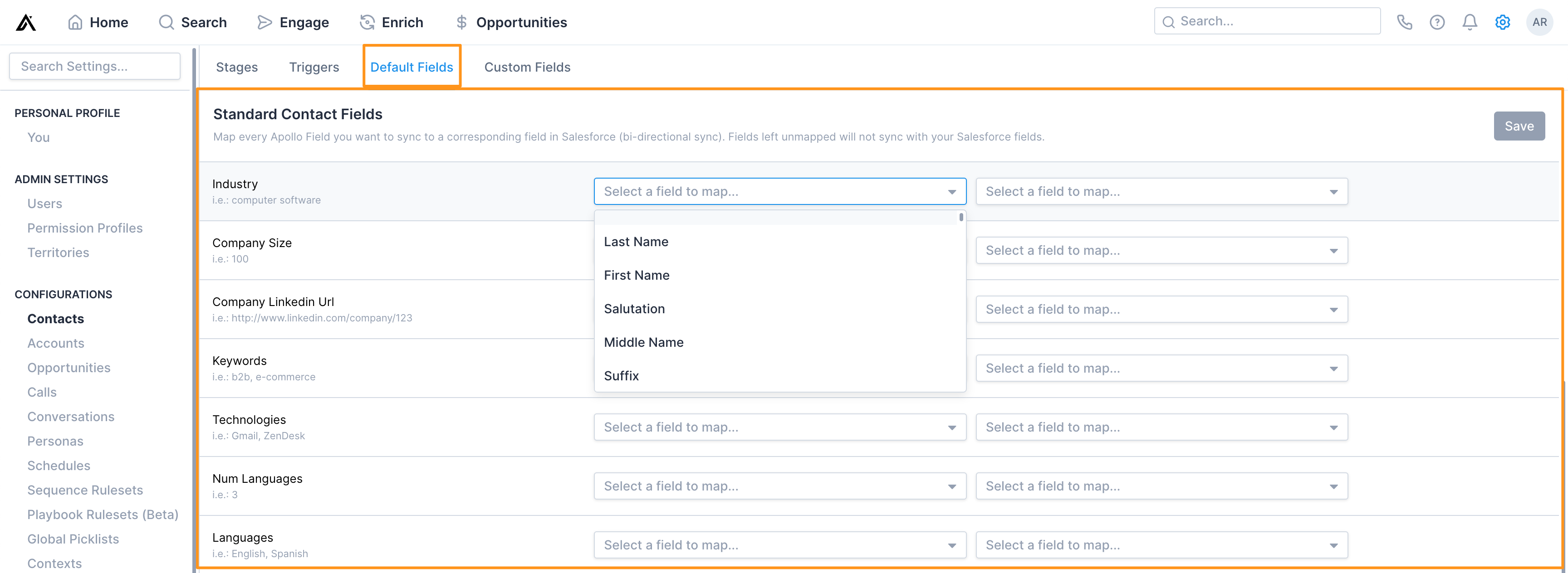
Task: Open the second Industry mapping dropdown
Action: (1162, 192)
